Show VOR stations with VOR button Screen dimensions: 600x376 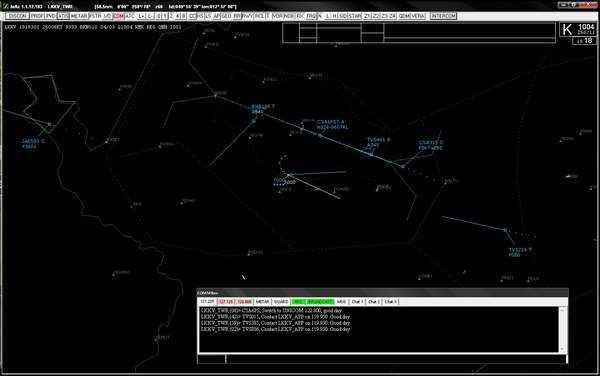277,16
